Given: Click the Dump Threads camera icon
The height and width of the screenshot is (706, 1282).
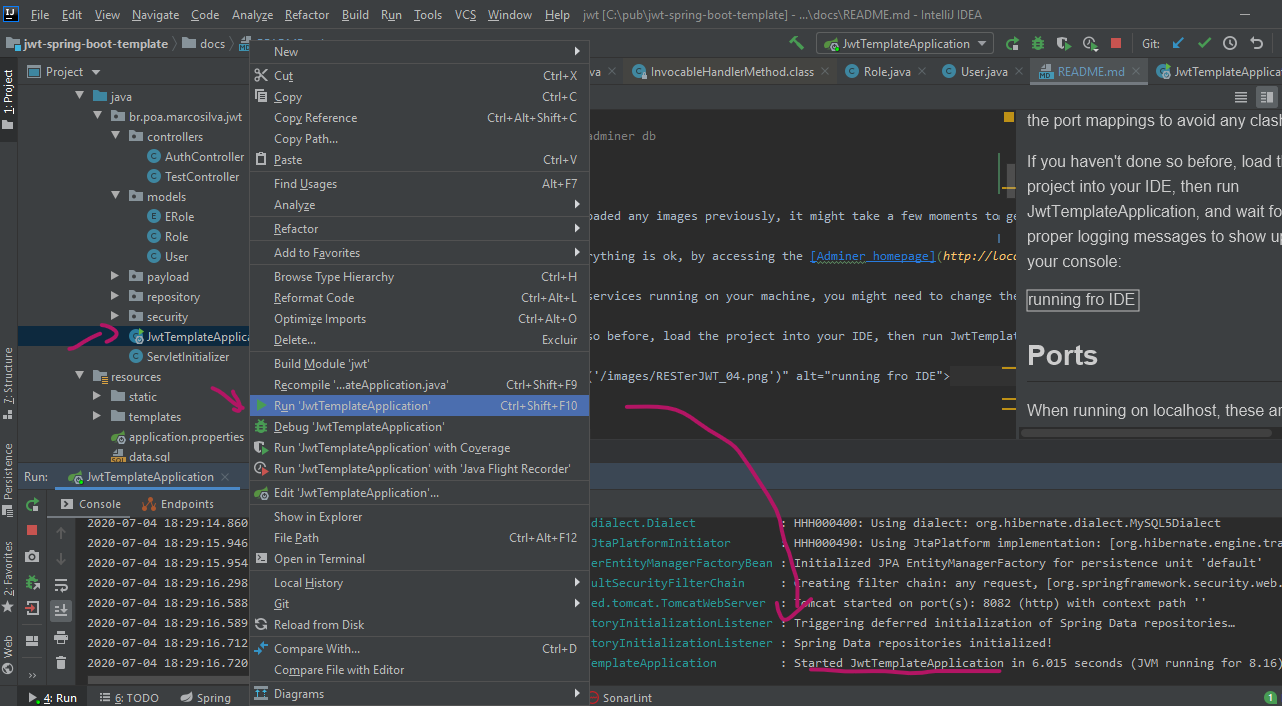Looking at the screenshot, I should (x=32, y=557).
